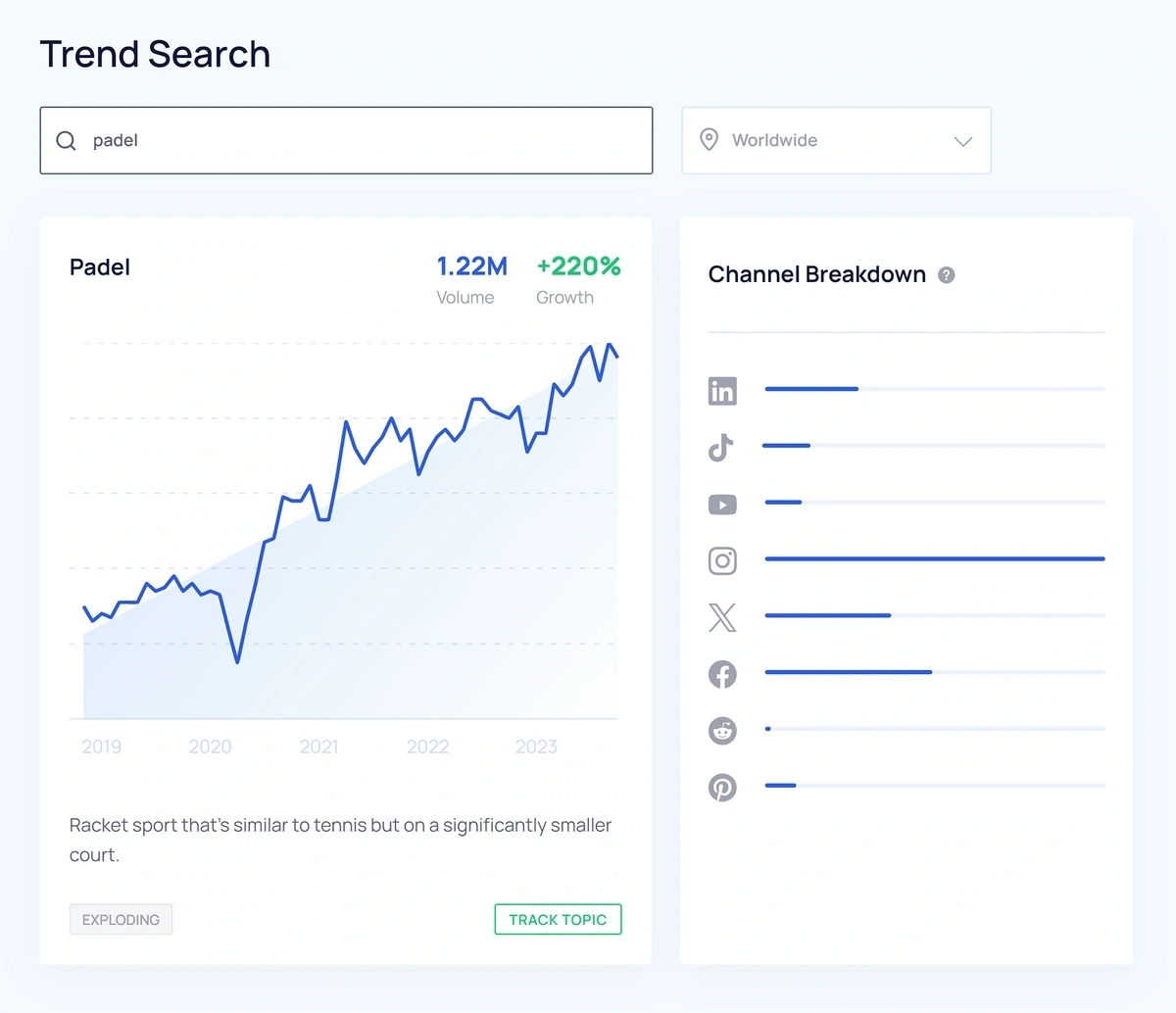Click the Instagram channel icon
Image resolution: width=1176 pixels, height=1013 pixels.
tap(722, 560)
